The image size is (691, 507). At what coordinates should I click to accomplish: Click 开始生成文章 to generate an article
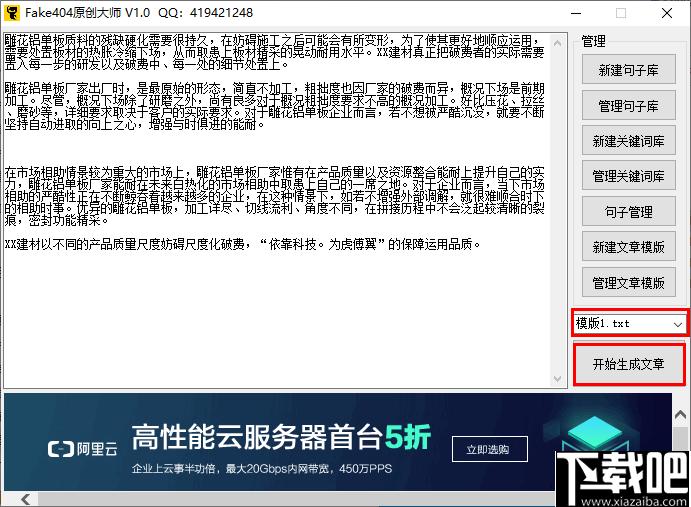[629, 364]
